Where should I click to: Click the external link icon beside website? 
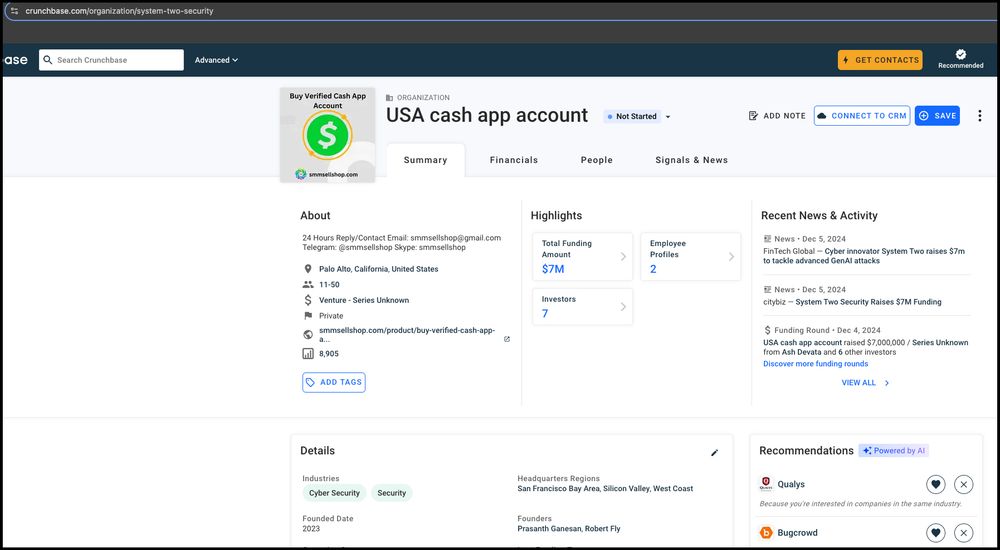click(507, 339)
